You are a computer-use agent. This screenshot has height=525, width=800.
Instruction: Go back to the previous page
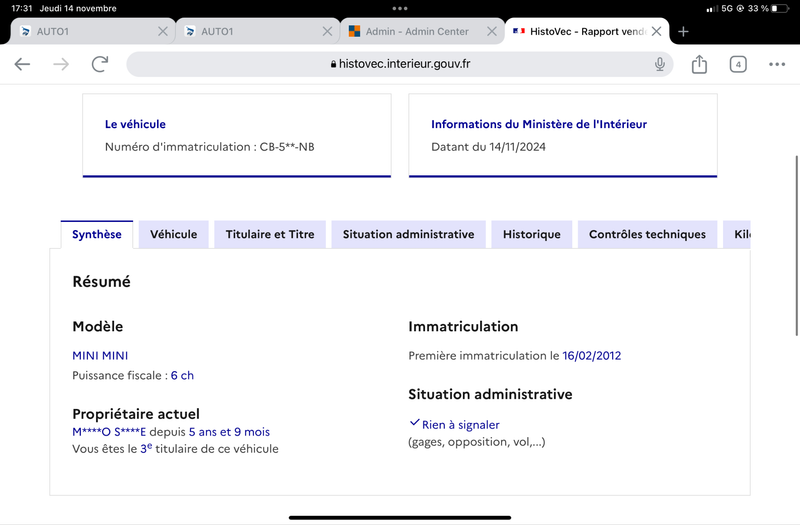pos(22,64)
